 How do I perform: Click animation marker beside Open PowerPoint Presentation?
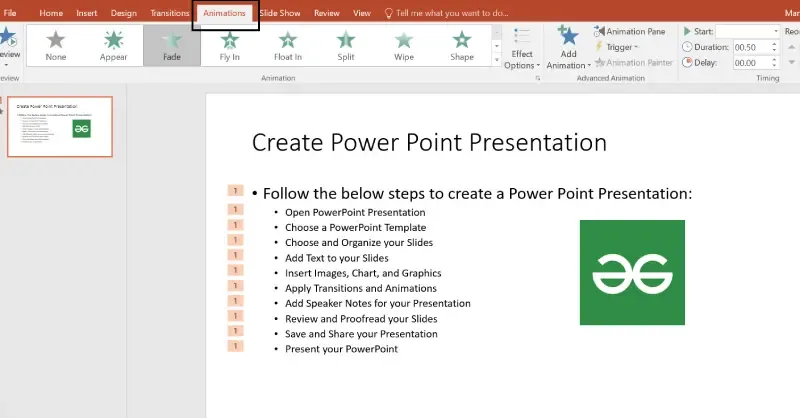[235, 209]
